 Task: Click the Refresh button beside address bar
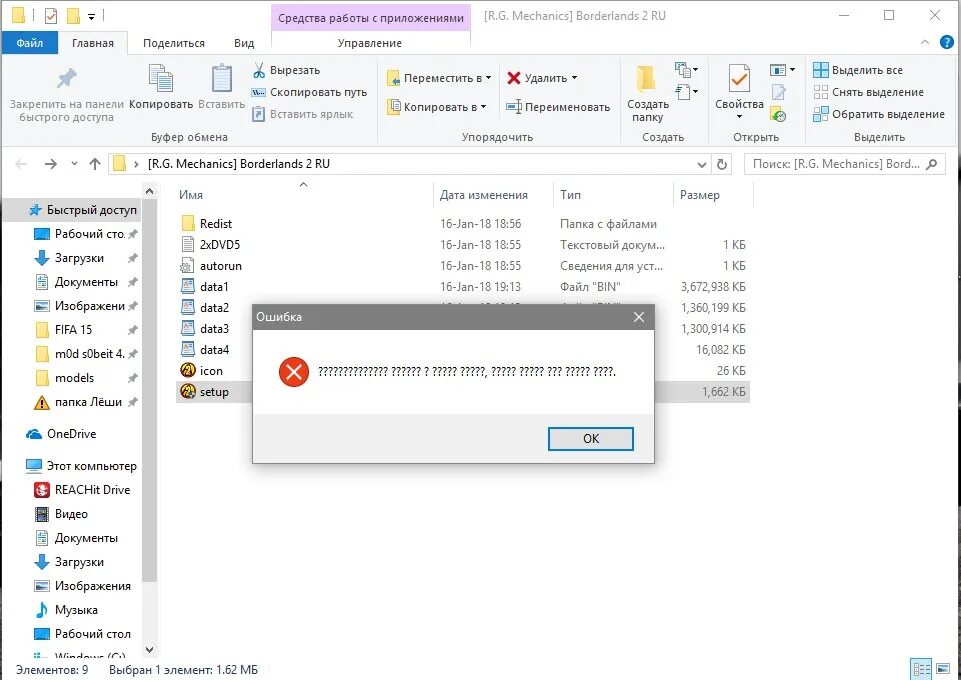click(722, 164)
